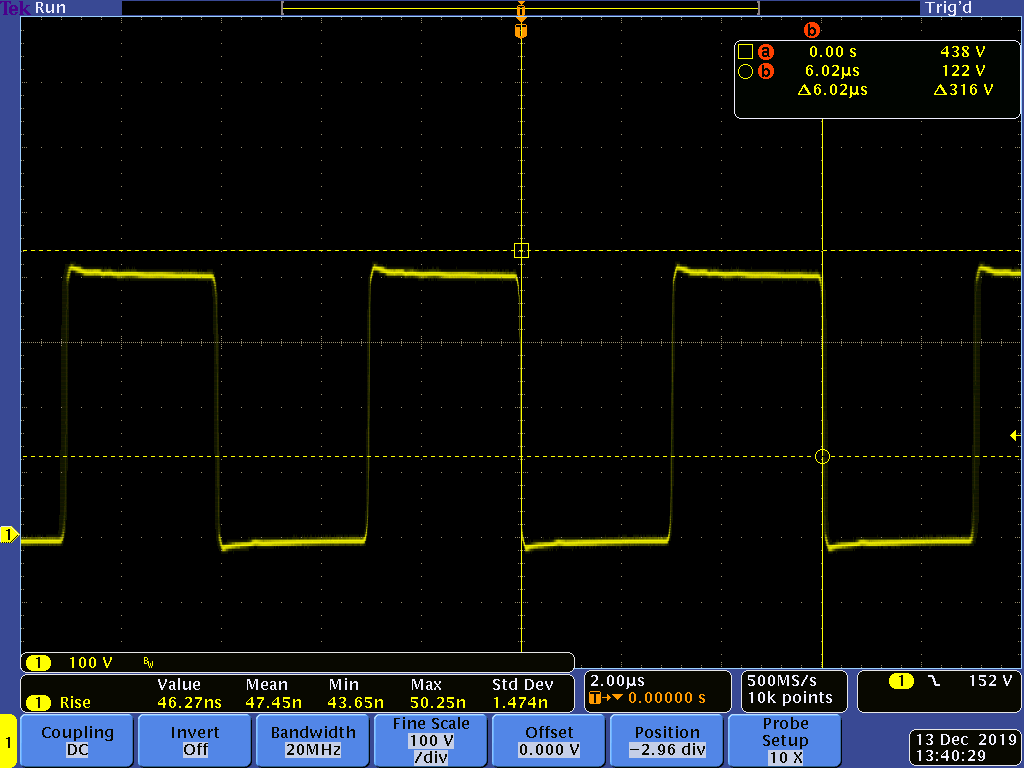Screen dimensions: 1024x768
Task: Click the cursor b circle icon in readout
Action: pyautogui.click(x=745, y=71)
